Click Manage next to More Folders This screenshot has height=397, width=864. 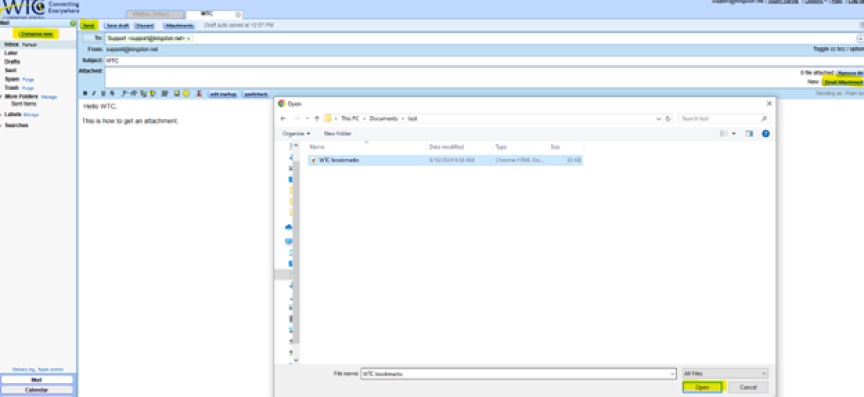(x=49, y=97)
